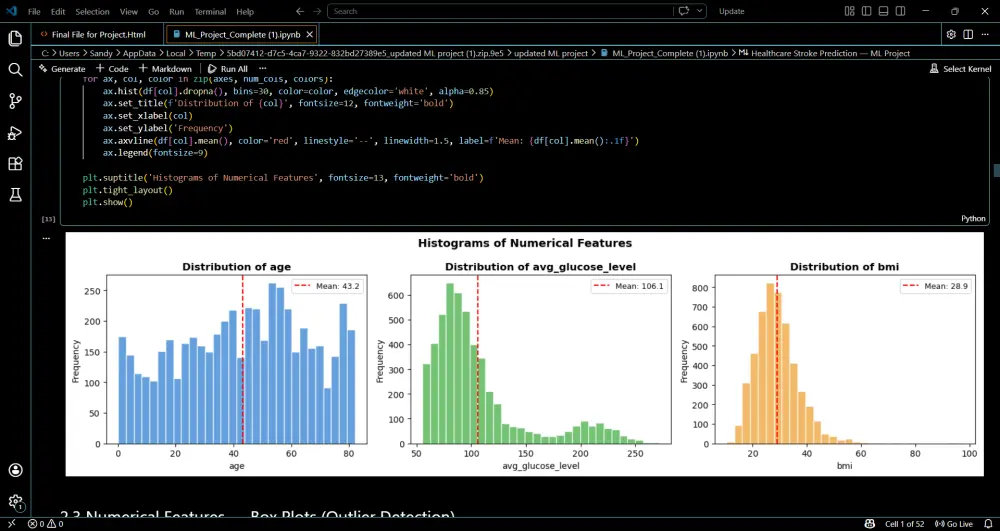Expand the Sandy breadcrumb
The image size is (1000, 531).
pos(100,54)
